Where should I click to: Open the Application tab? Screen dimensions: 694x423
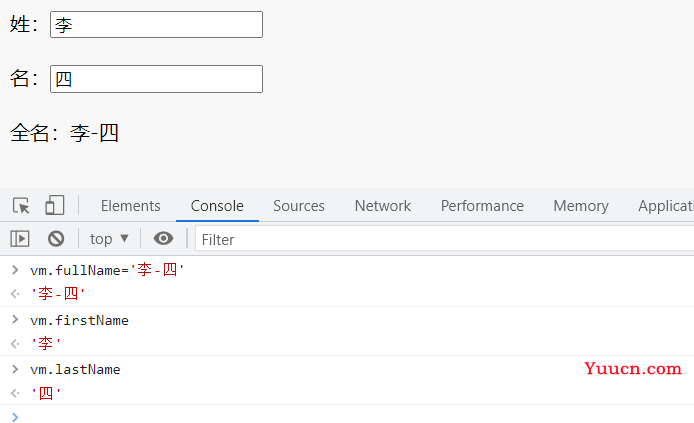(665, 206)
